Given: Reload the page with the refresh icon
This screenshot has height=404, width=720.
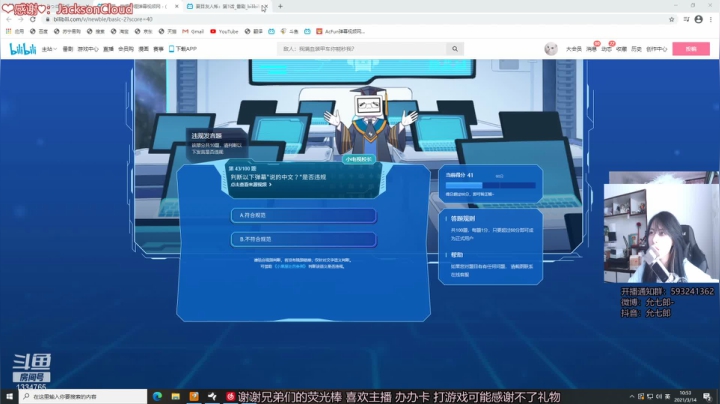Looking at the screenshot, I should (33, 19).
